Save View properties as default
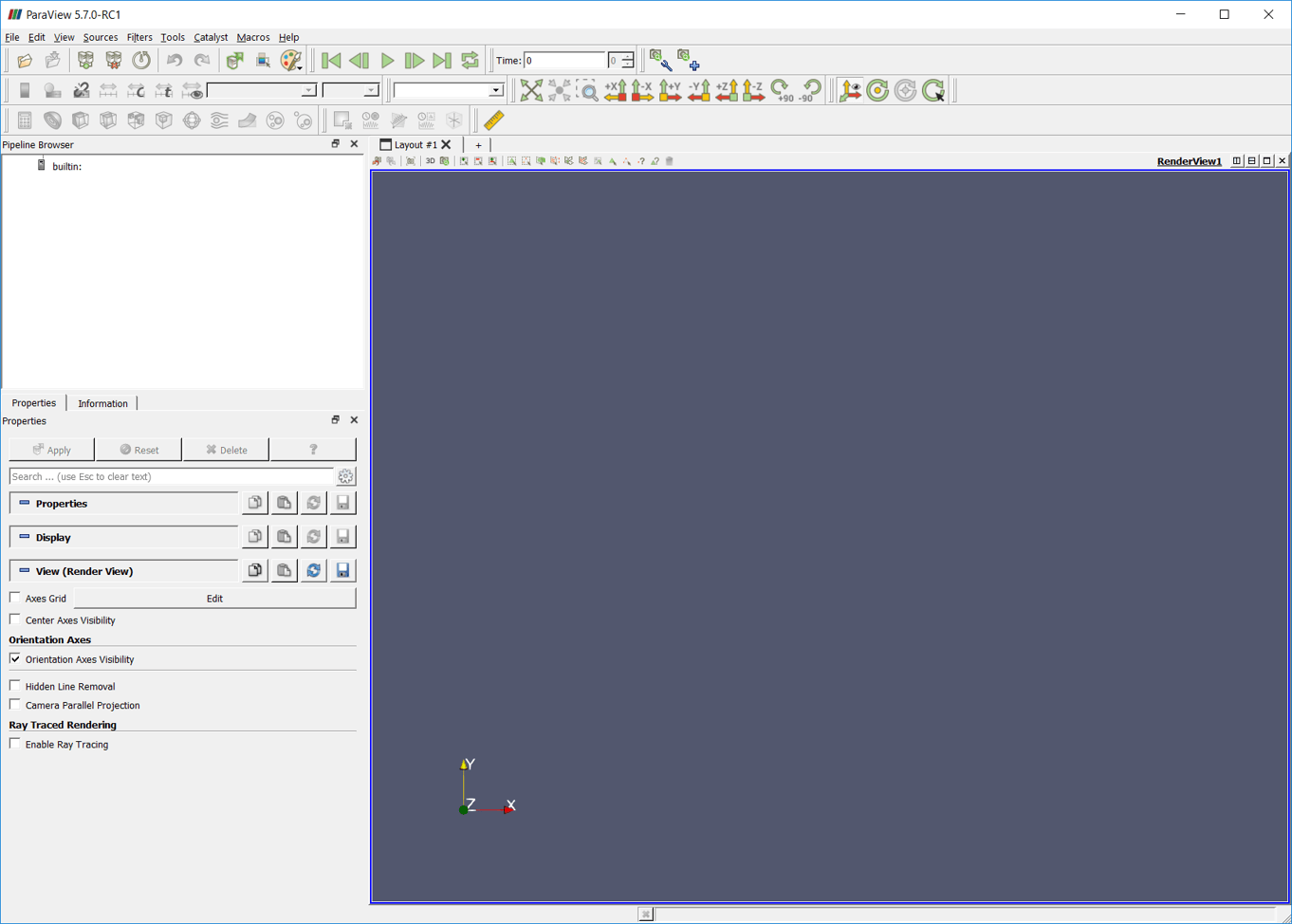Image resolution: width=1292 pixels, height=924 pixels. point(342,570)
